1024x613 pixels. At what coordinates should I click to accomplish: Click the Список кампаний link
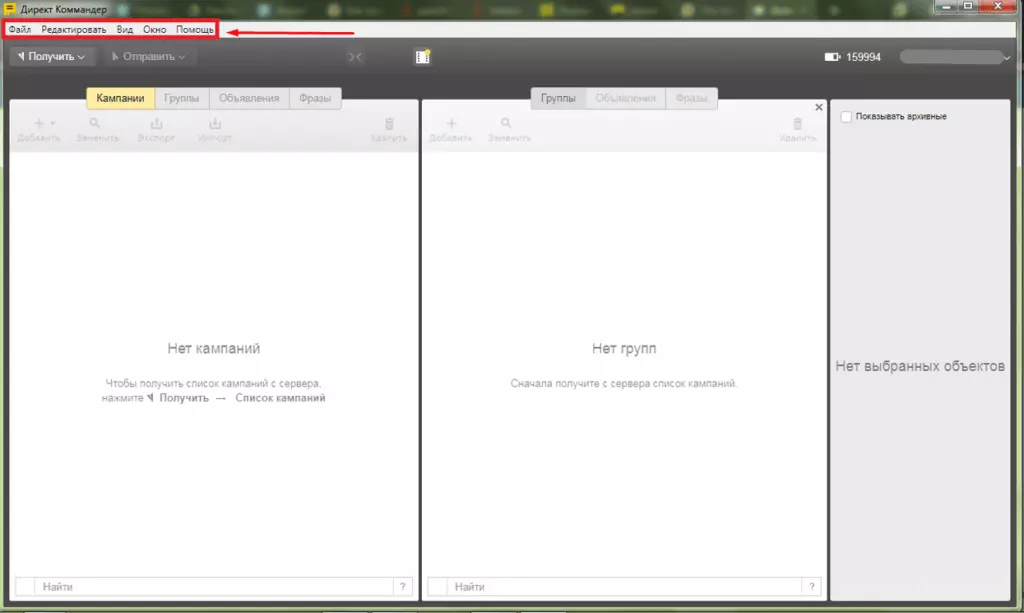280,398
